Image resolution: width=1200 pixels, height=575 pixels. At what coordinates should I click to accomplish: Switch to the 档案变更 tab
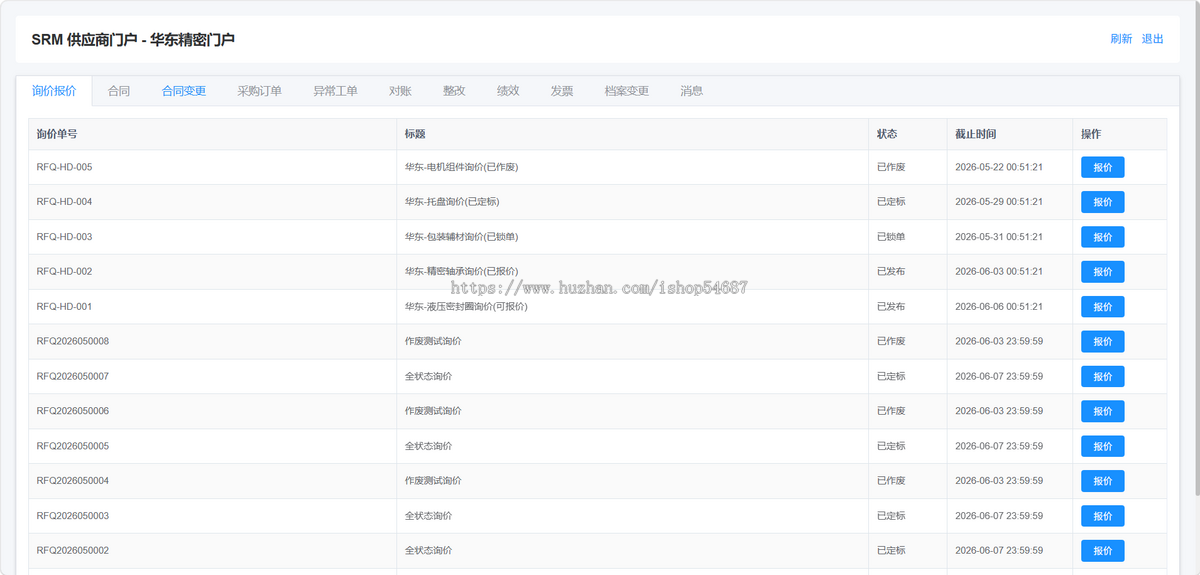627,91
